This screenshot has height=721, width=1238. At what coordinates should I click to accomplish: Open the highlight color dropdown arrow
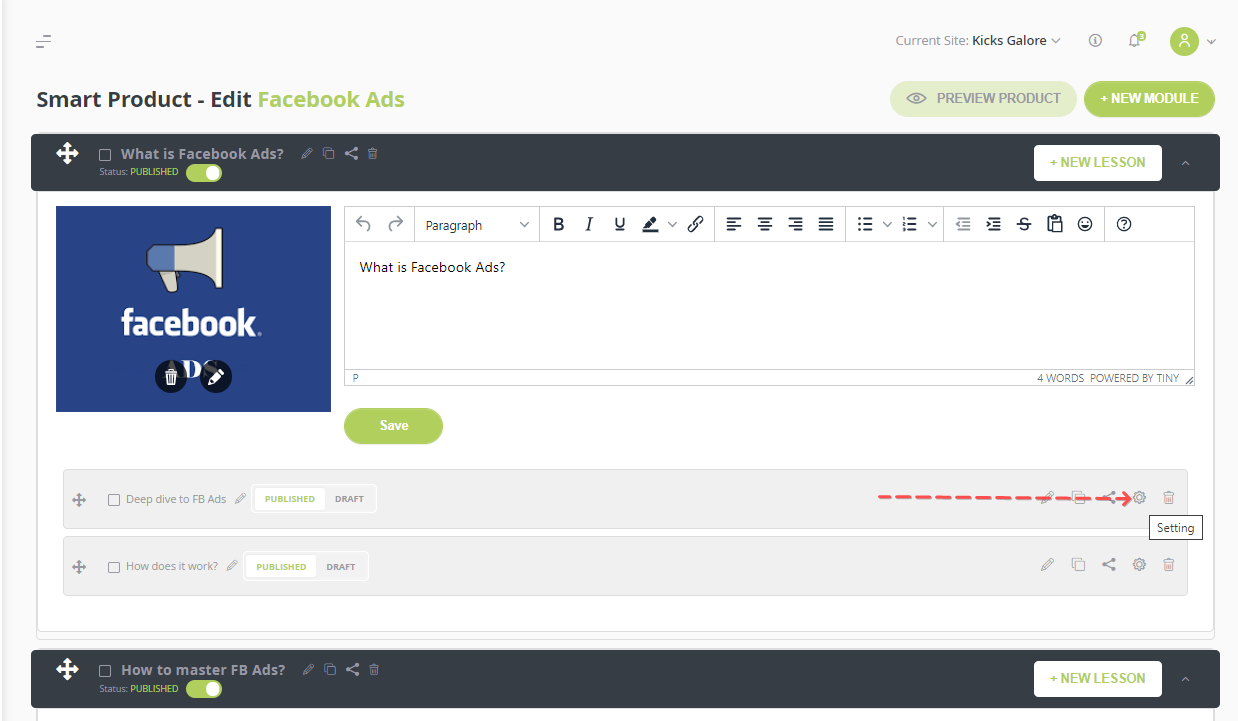tap(672, 225)
